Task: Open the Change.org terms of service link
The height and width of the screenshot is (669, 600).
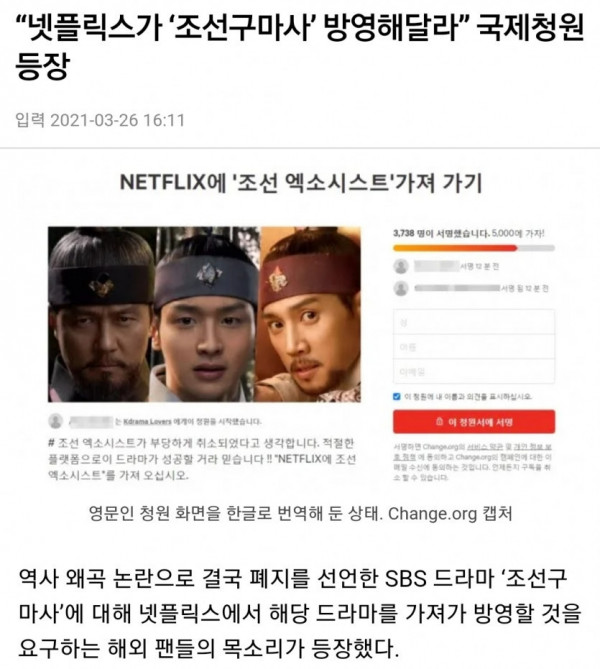Action: pyautogui.click(x=486, y=447)
